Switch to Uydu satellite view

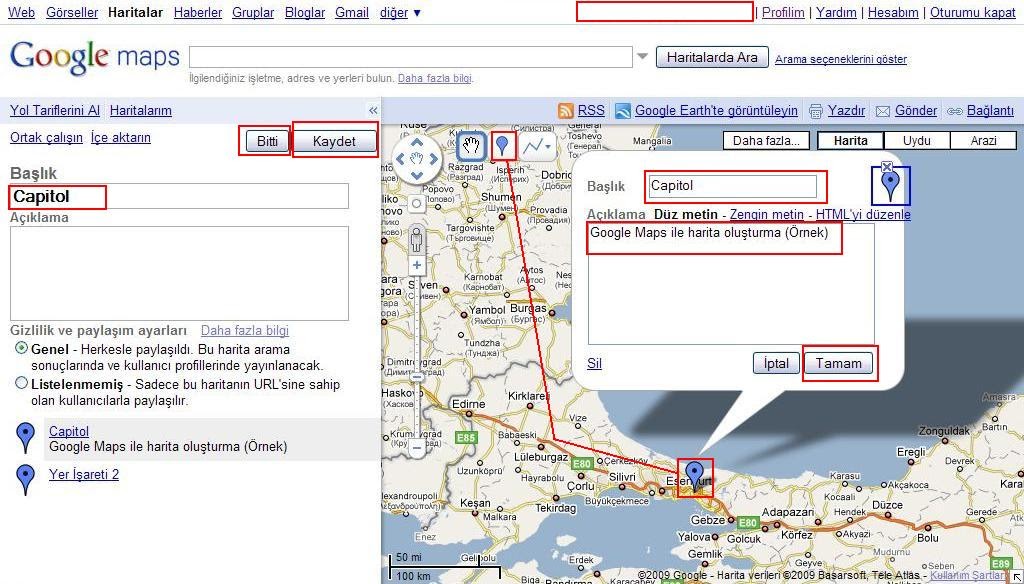click(917, 140)
